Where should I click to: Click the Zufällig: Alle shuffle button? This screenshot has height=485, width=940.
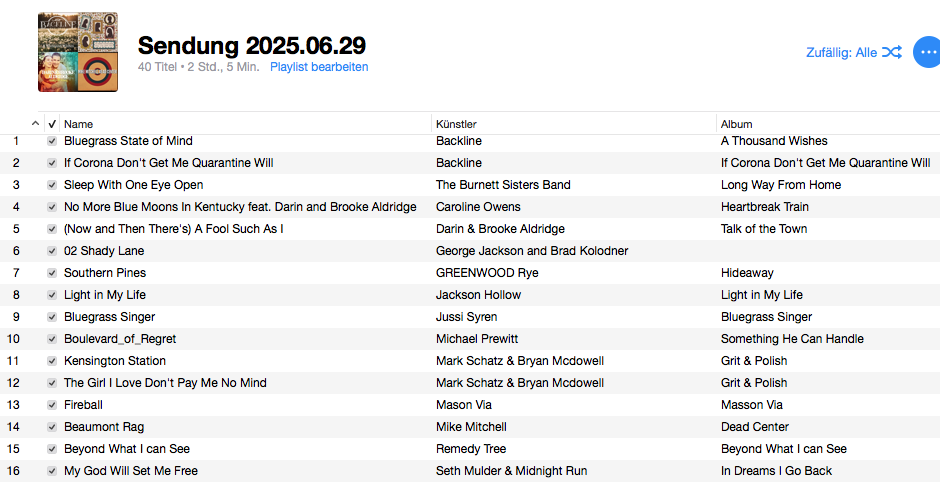[x=841, y=52]
